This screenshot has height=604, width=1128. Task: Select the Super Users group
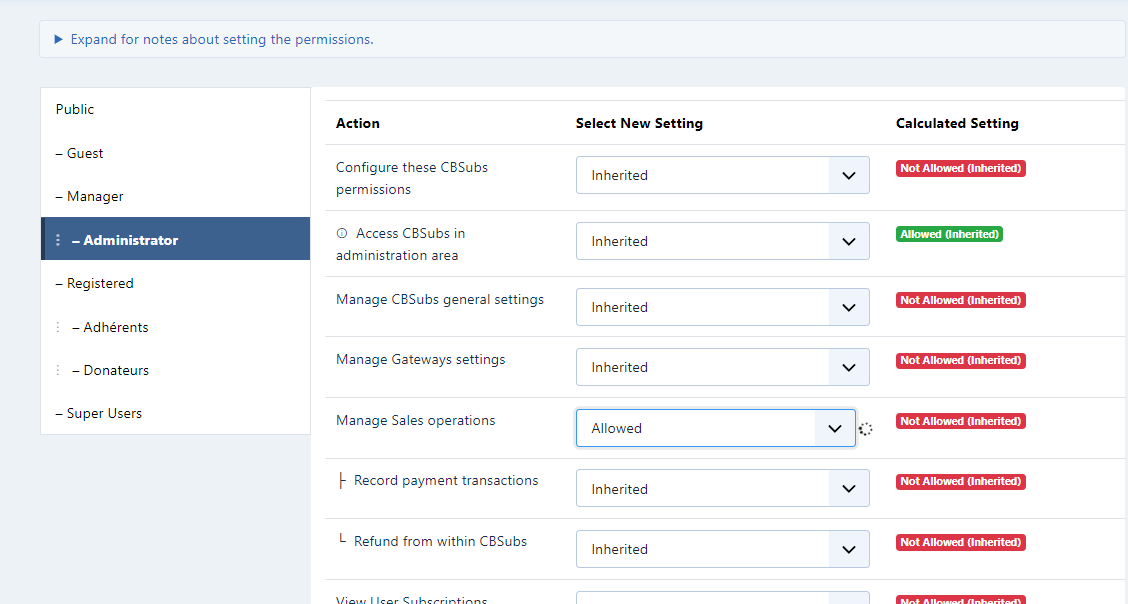(176, 413)
